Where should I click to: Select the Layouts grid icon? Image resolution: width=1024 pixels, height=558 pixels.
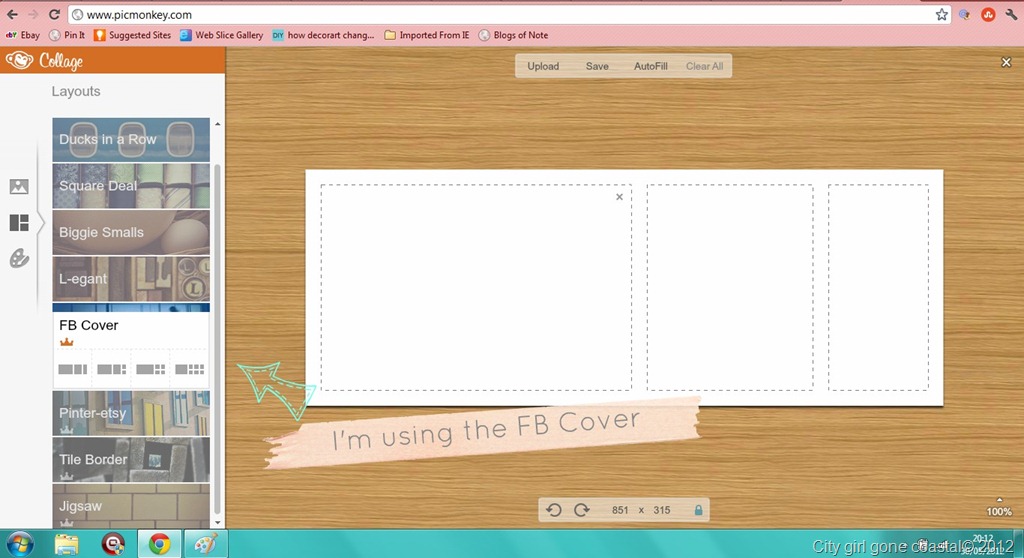(x=19, y=223)
